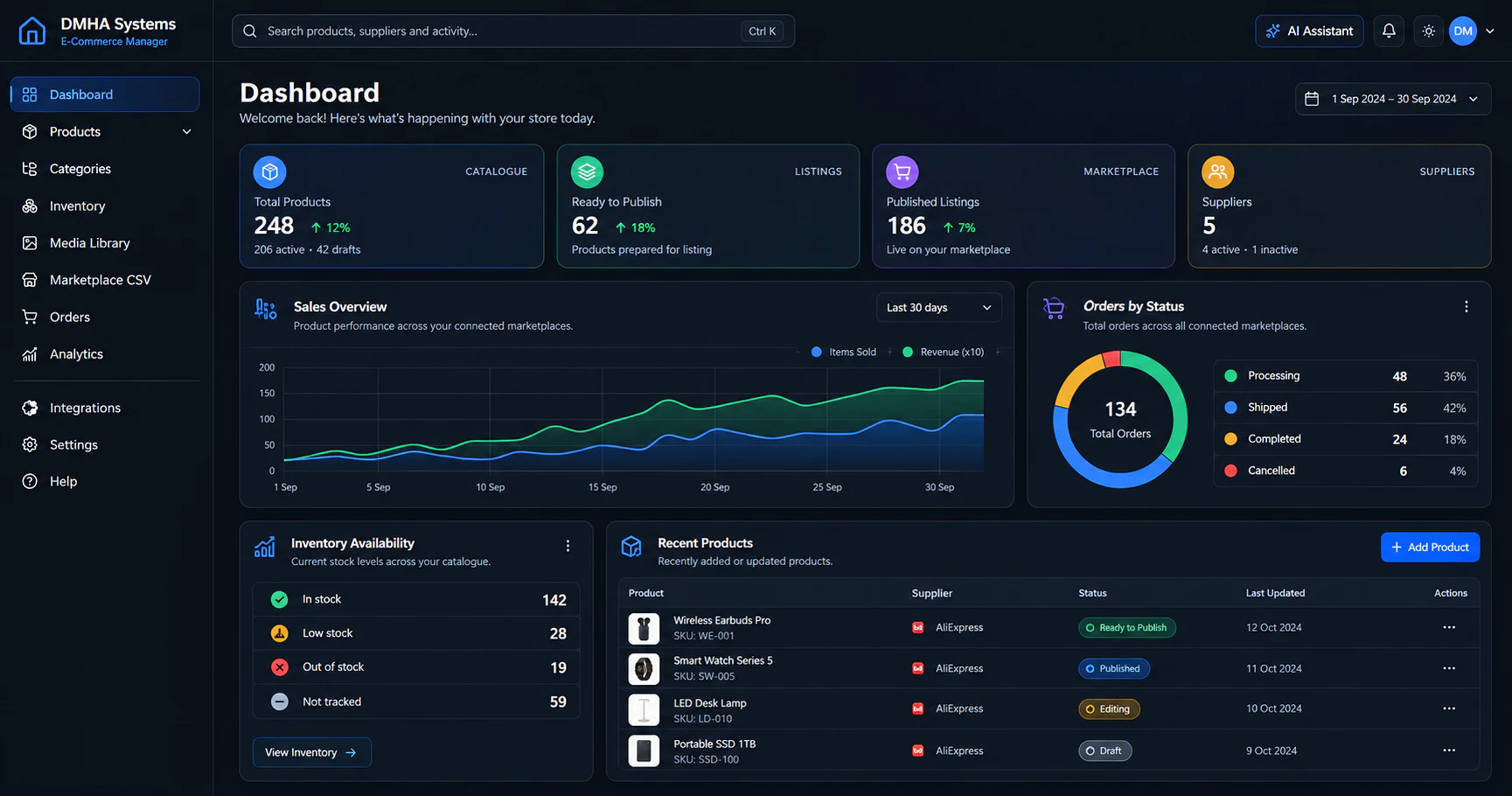Click the DMHA Systems home logo
Screen dimensions: 1512x796
tap(32, 31)
